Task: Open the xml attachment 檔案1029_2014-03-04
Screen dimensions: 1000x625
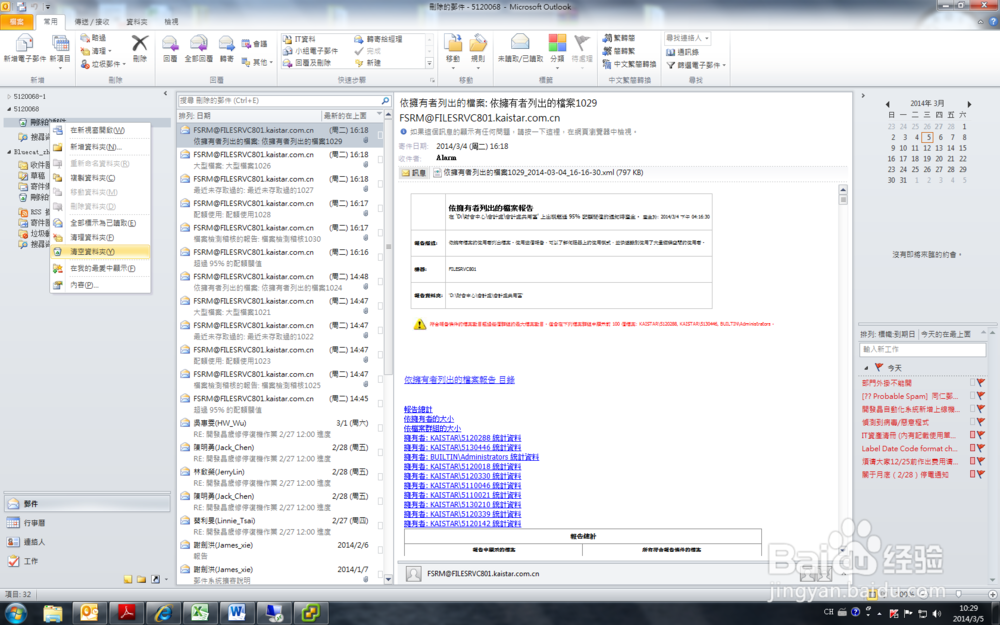Action: [538, 173]
